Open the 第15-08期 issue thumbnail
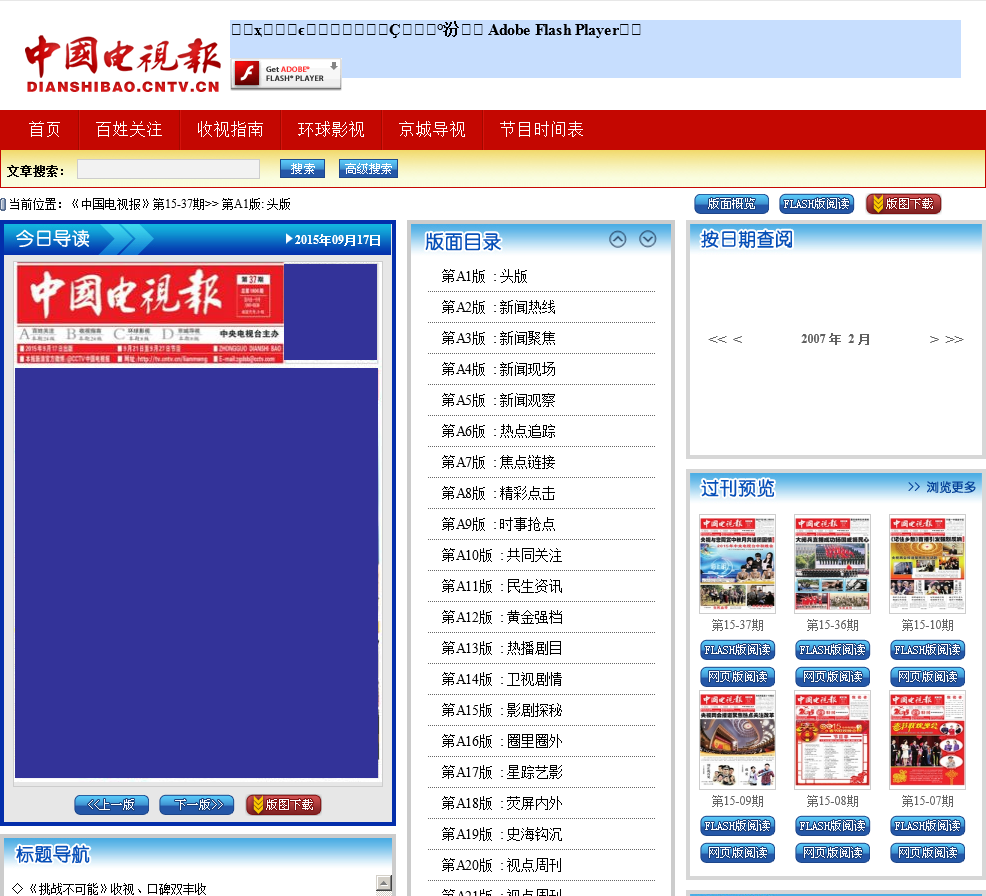986x896 pixels. [833, 739]
